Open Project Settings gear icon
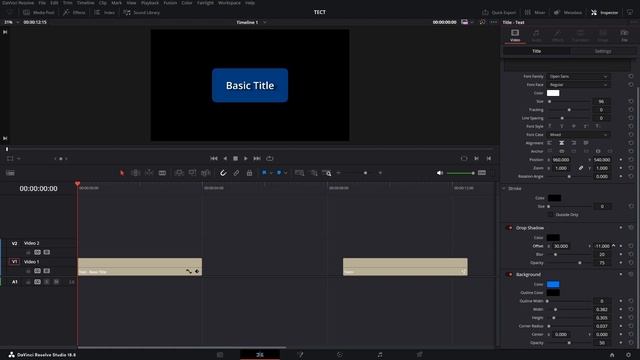 [629, 355]
